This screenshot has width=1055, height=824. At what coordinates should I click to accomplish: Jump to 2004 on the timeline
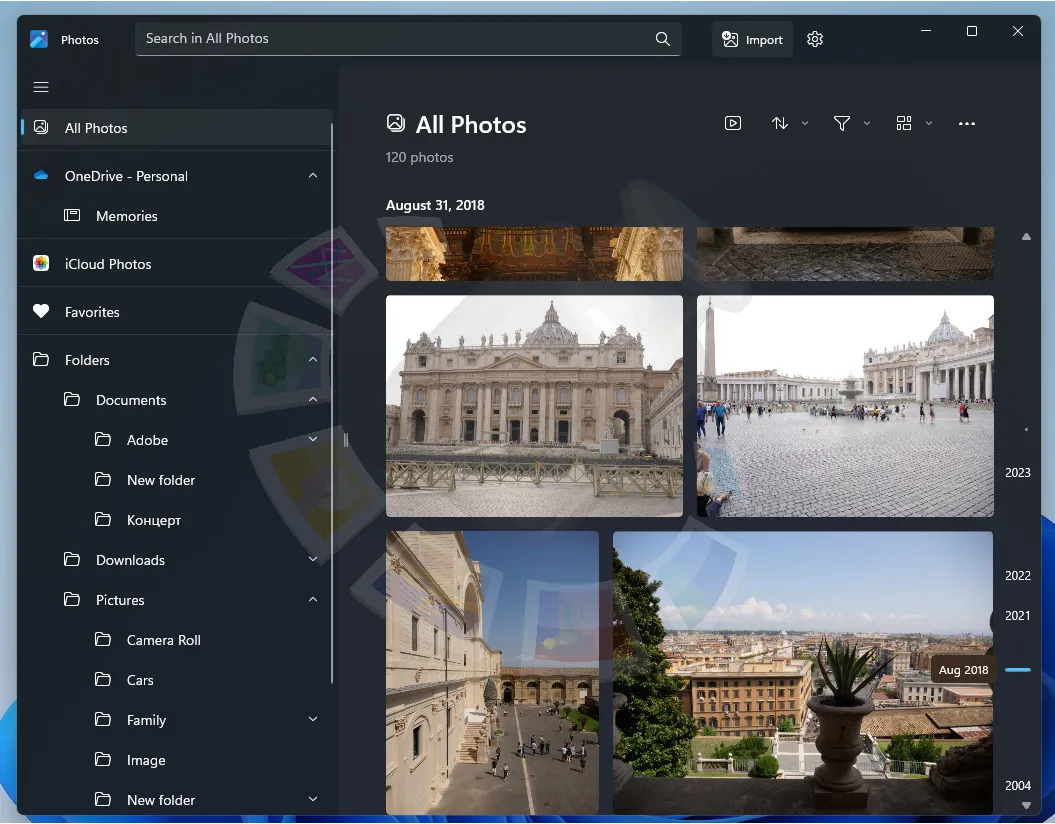1017,786
